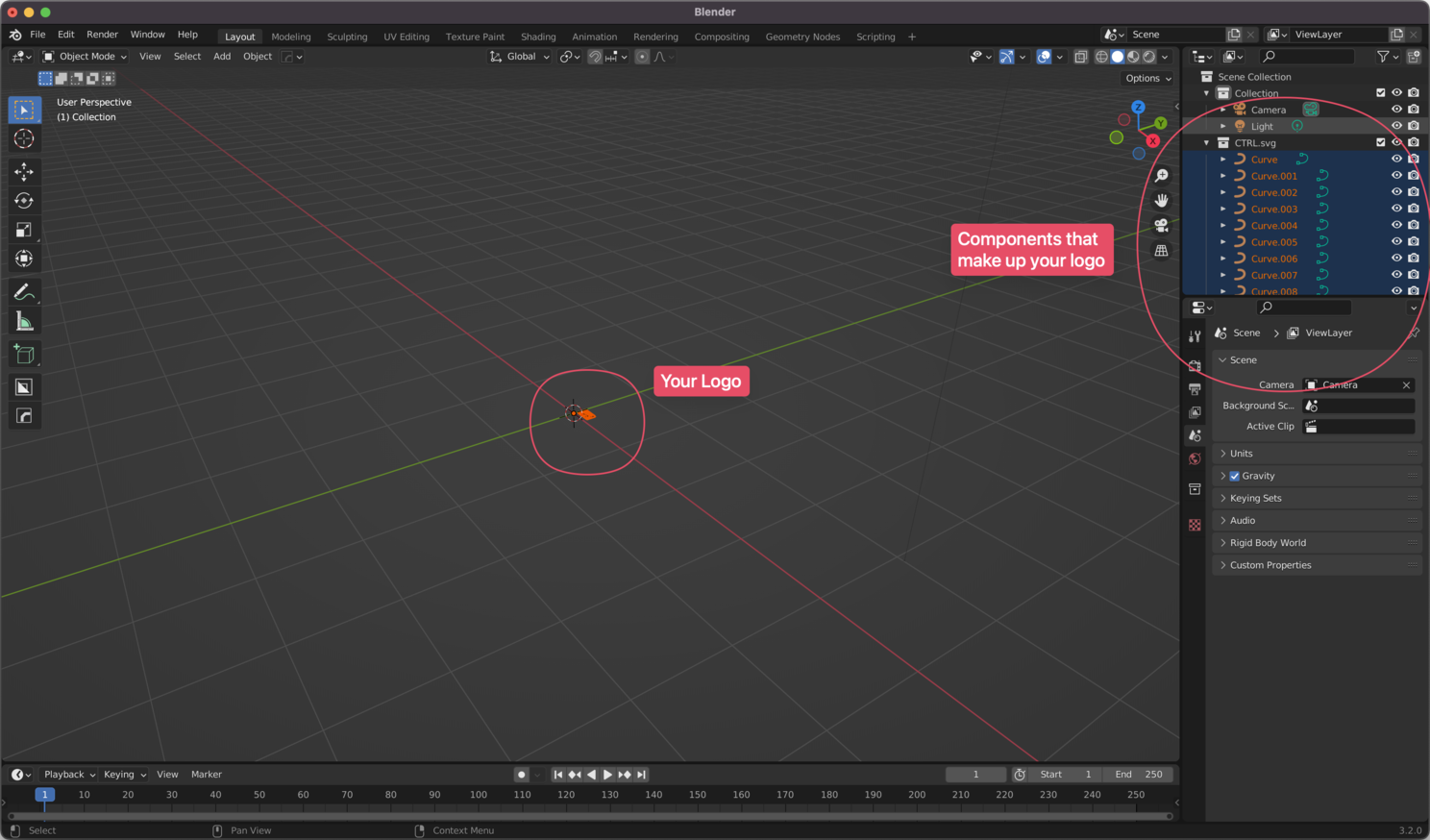The image size is (1430, 840).
Task: Open the Options dropdown in viewport
Action: tap(1148, 79)
